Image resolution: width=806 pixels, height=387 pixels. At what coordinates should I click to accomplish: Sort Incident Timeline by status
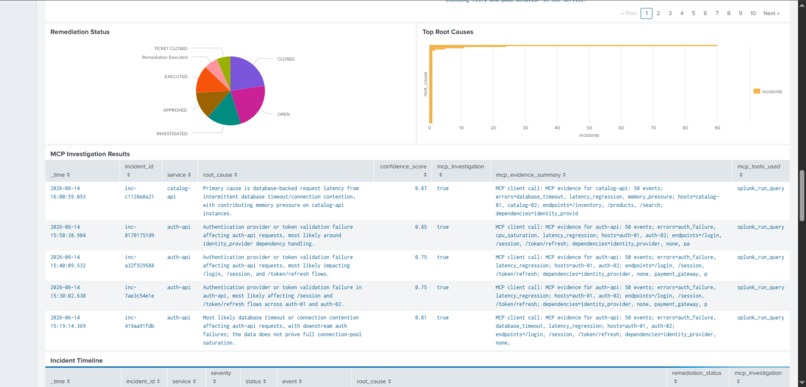pos(255,382)
